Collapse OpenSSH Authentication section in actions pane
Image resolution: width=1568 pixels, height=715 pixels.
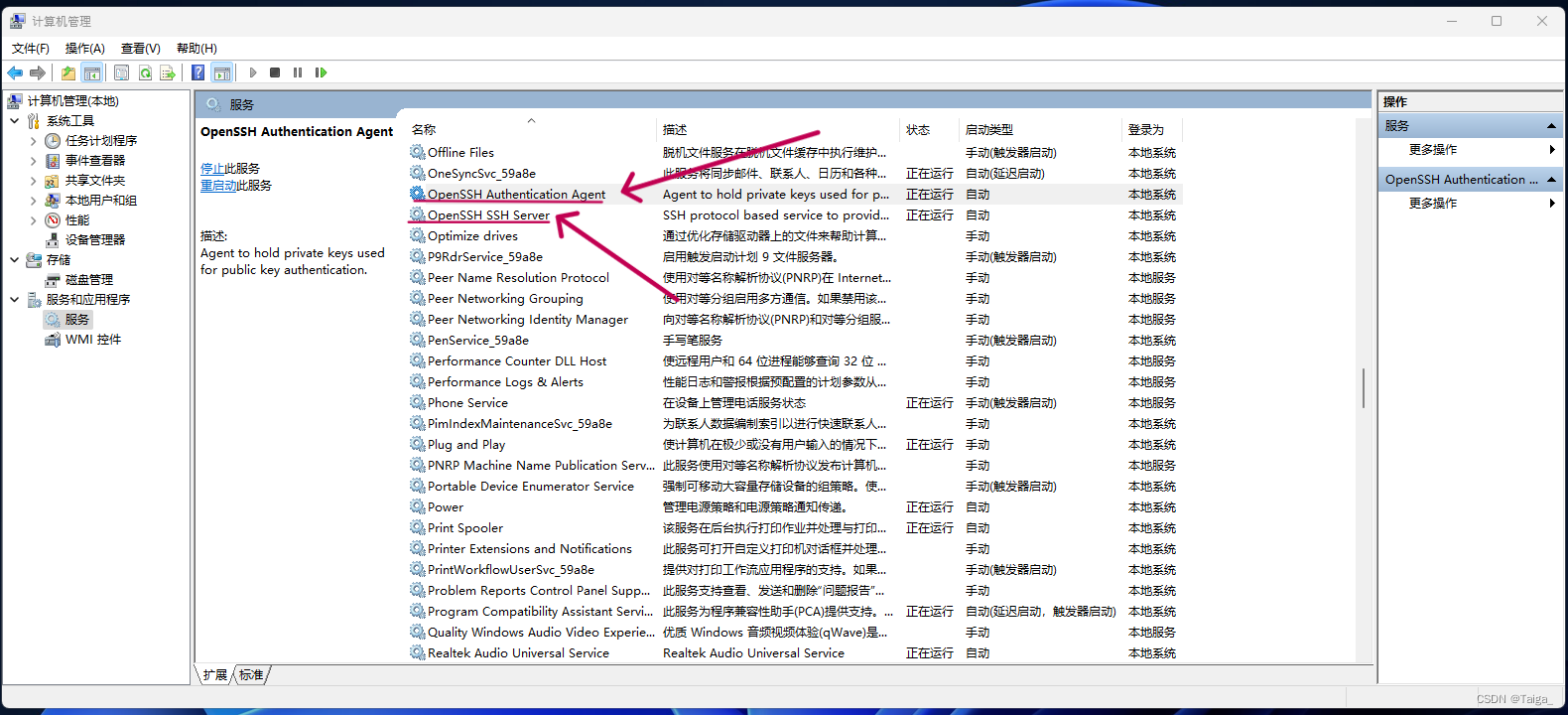[1551, 180]
